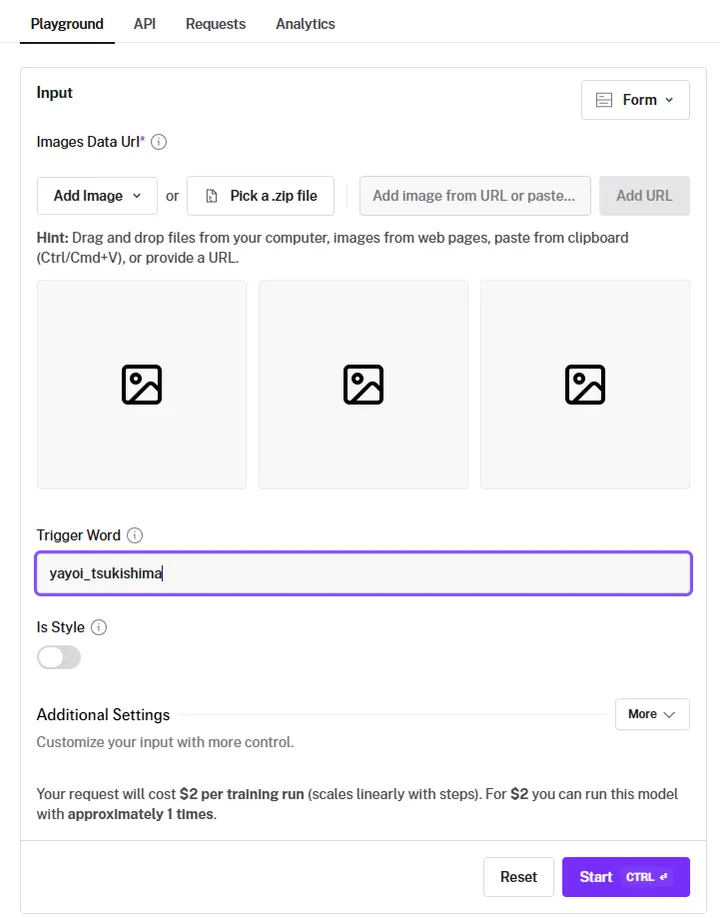Focus the Add image from URL field
720x918 pixels.
[x=475, y=196]
